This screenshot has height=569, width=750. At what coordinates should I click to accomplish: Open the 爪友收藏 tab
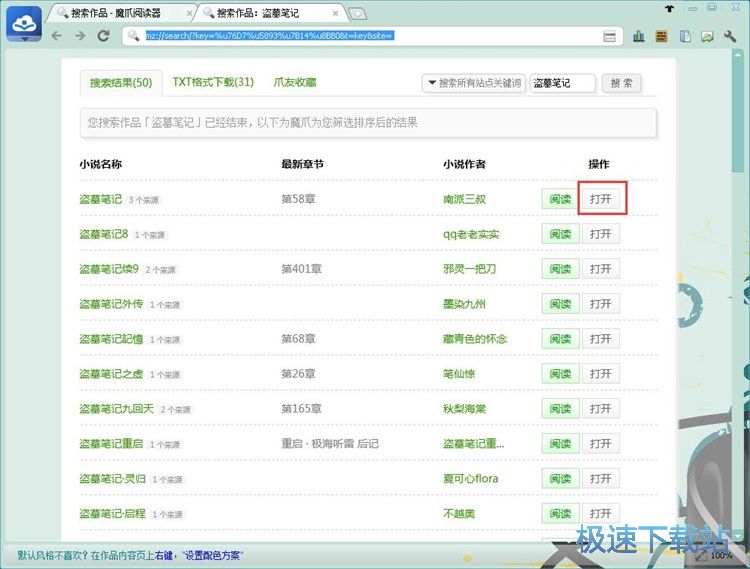pos(294,82)
